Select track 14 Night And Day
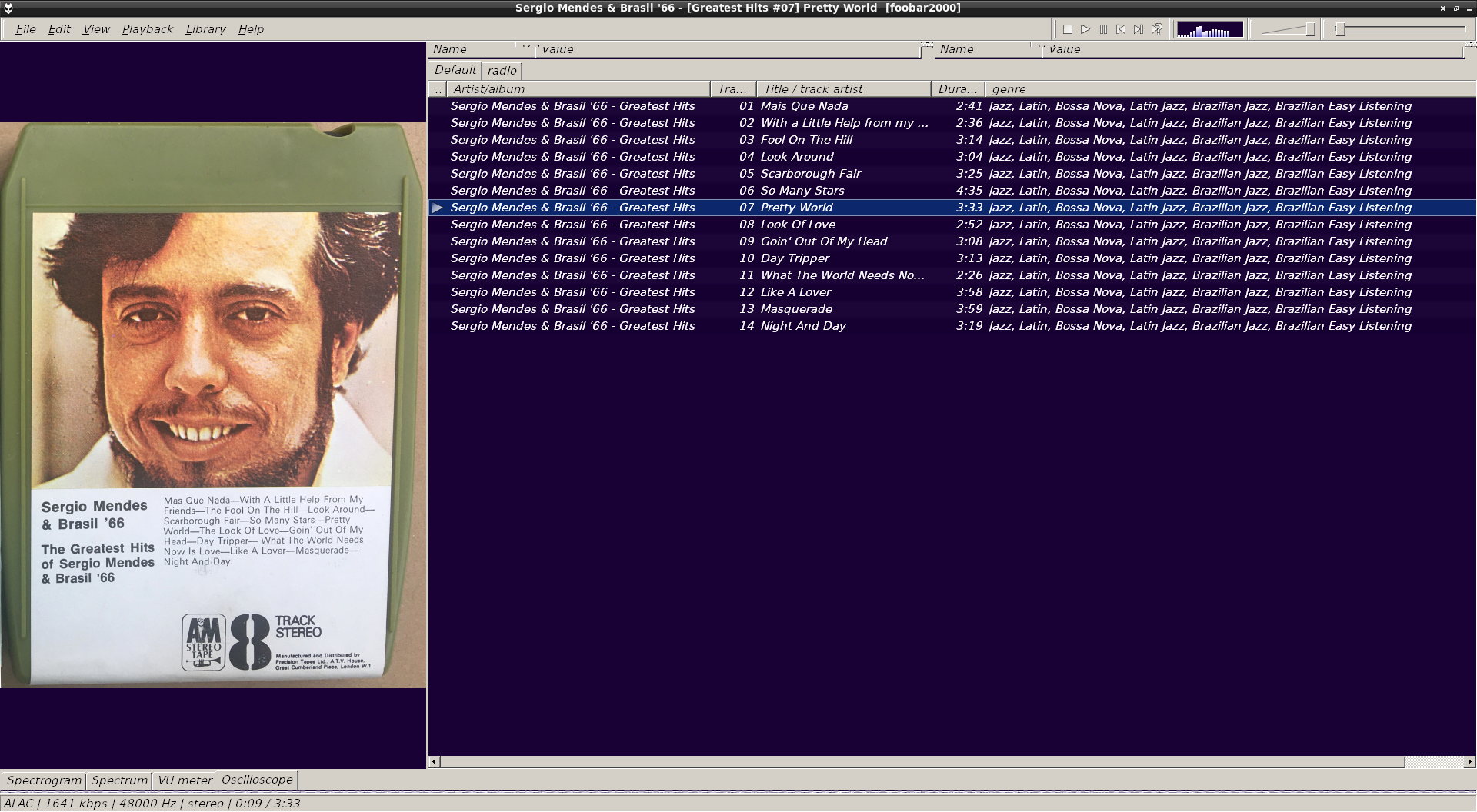This screenshot has height=812, width=1477. 952,326
